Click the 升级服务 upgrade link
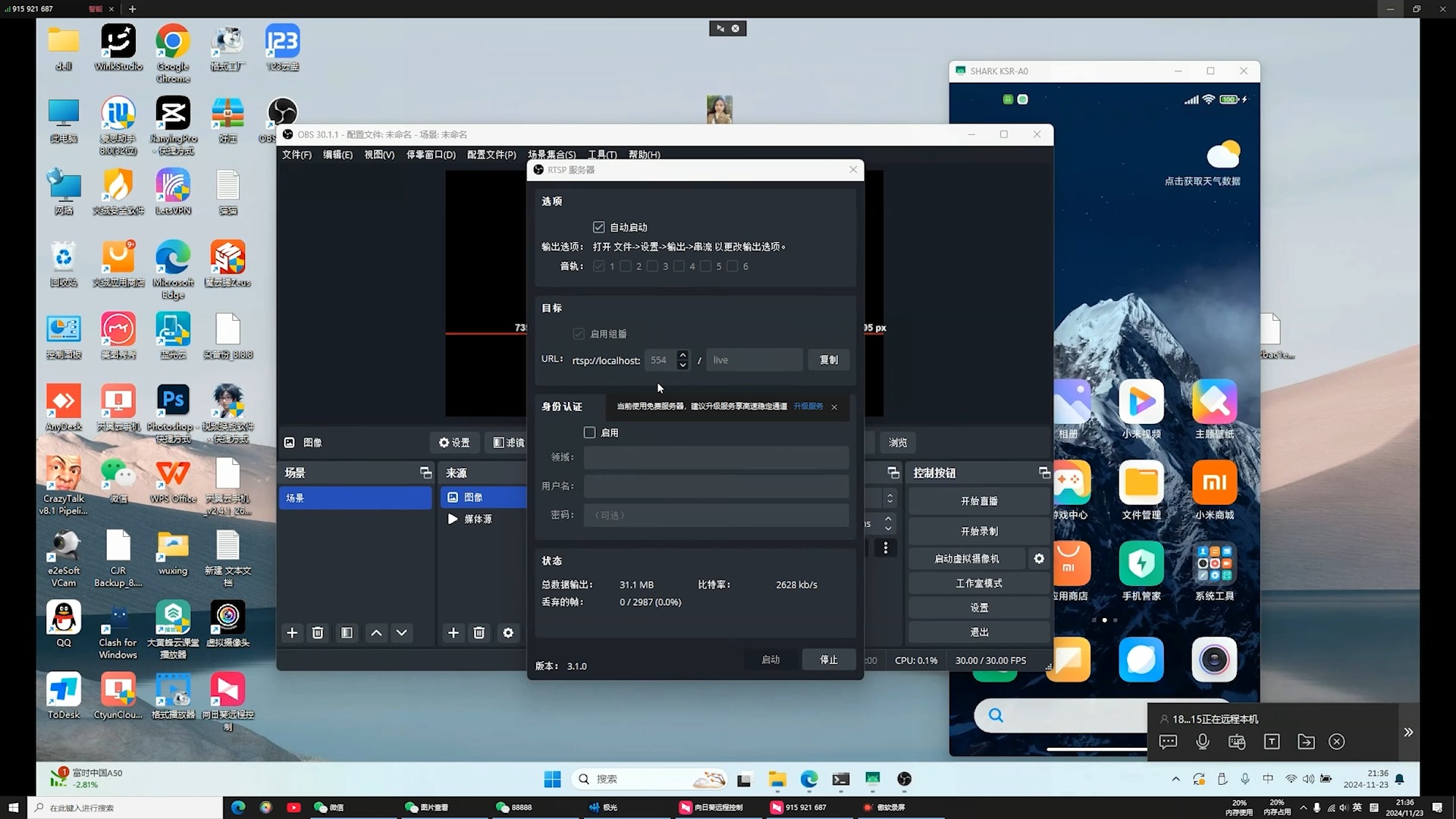This screenshot has width=1456, height=819. tap(808, 406)
